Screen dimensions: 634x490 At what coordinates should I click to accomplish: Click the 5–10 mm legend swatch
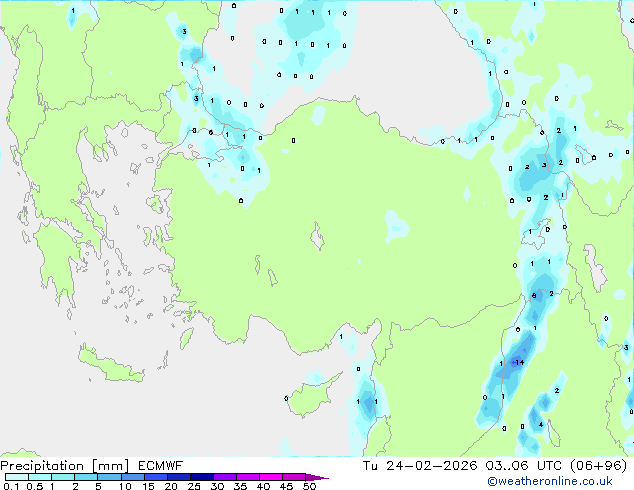[x=109, y=477]
